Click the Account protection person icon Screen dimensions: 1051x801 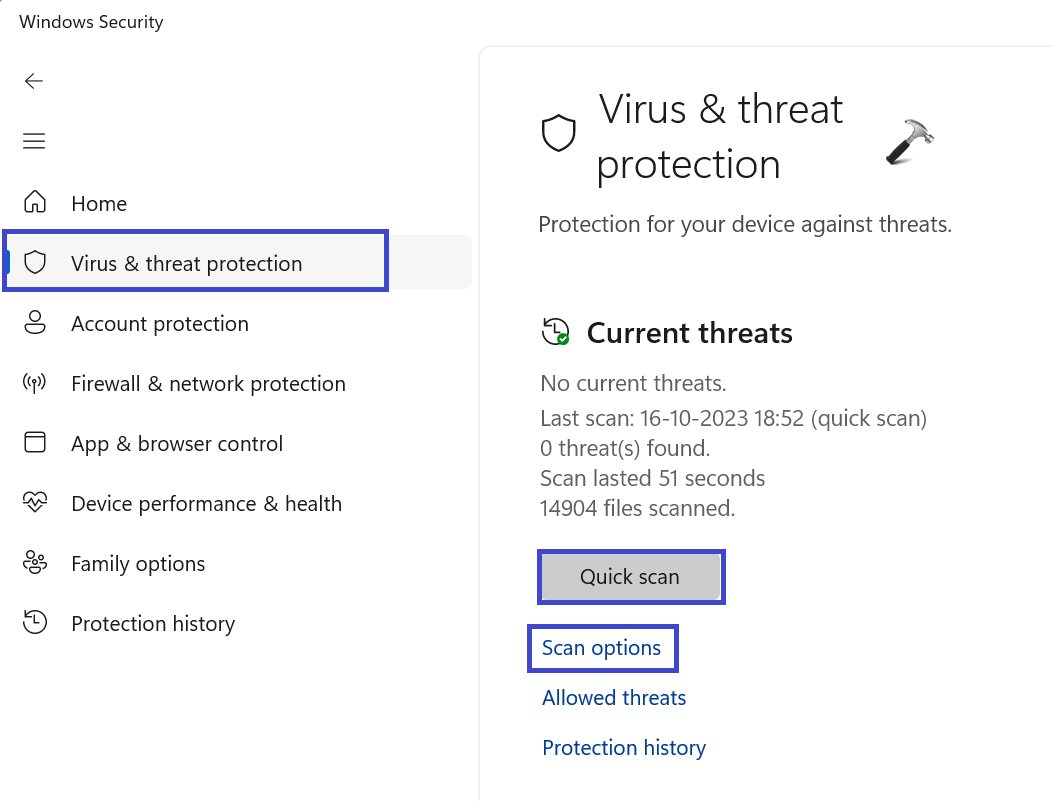(x=35, y=323)
